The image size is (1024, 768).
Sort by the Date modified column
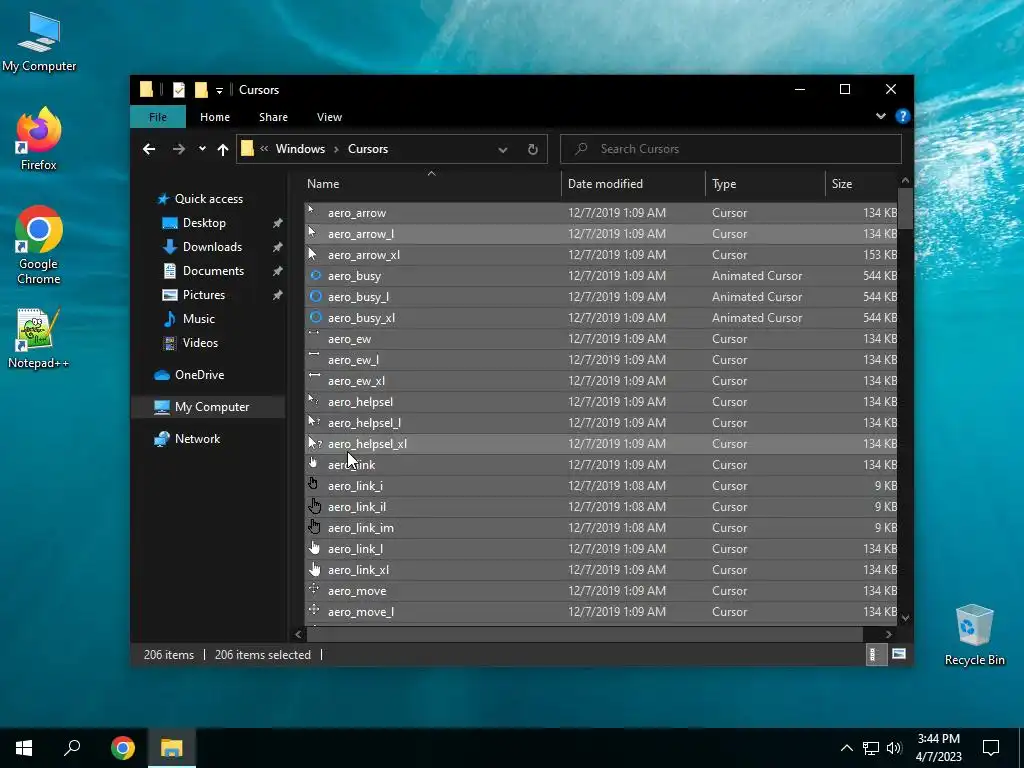633,184
